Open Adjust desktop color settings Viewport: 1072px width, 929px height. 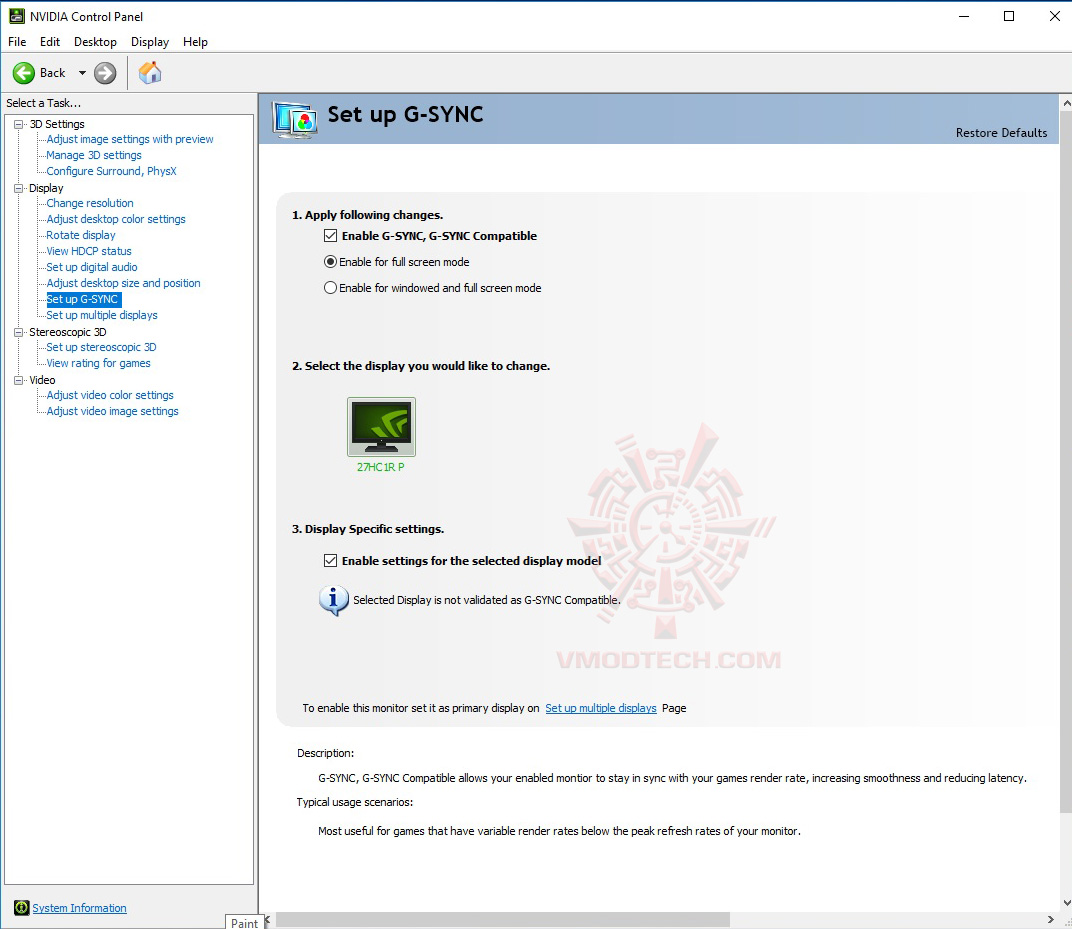point(116,219)
